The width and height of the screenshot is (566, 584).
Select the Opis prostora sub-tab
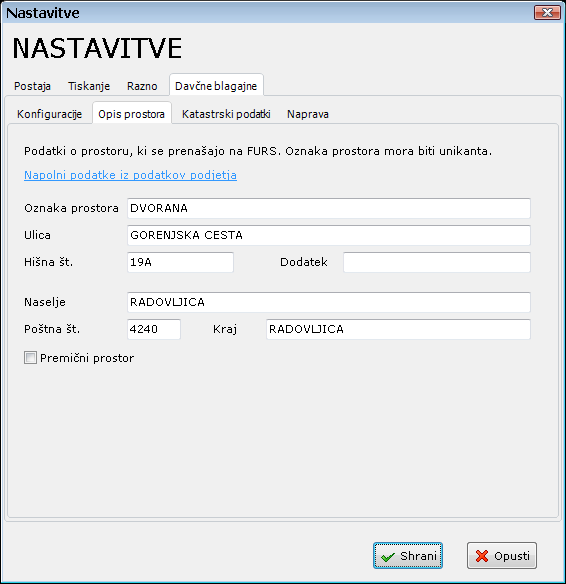[131, 113]
